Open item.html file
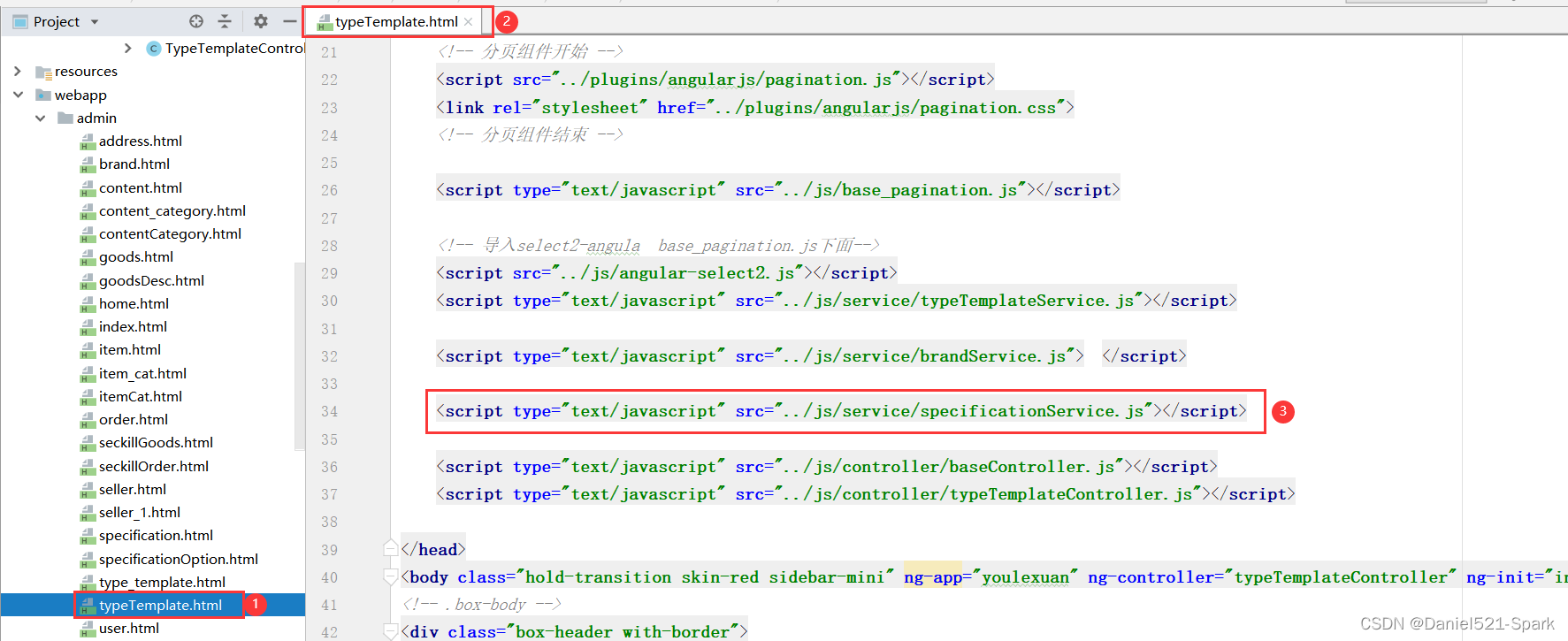Viewport: 1568px width, 641px height. (x=130, y=349)
